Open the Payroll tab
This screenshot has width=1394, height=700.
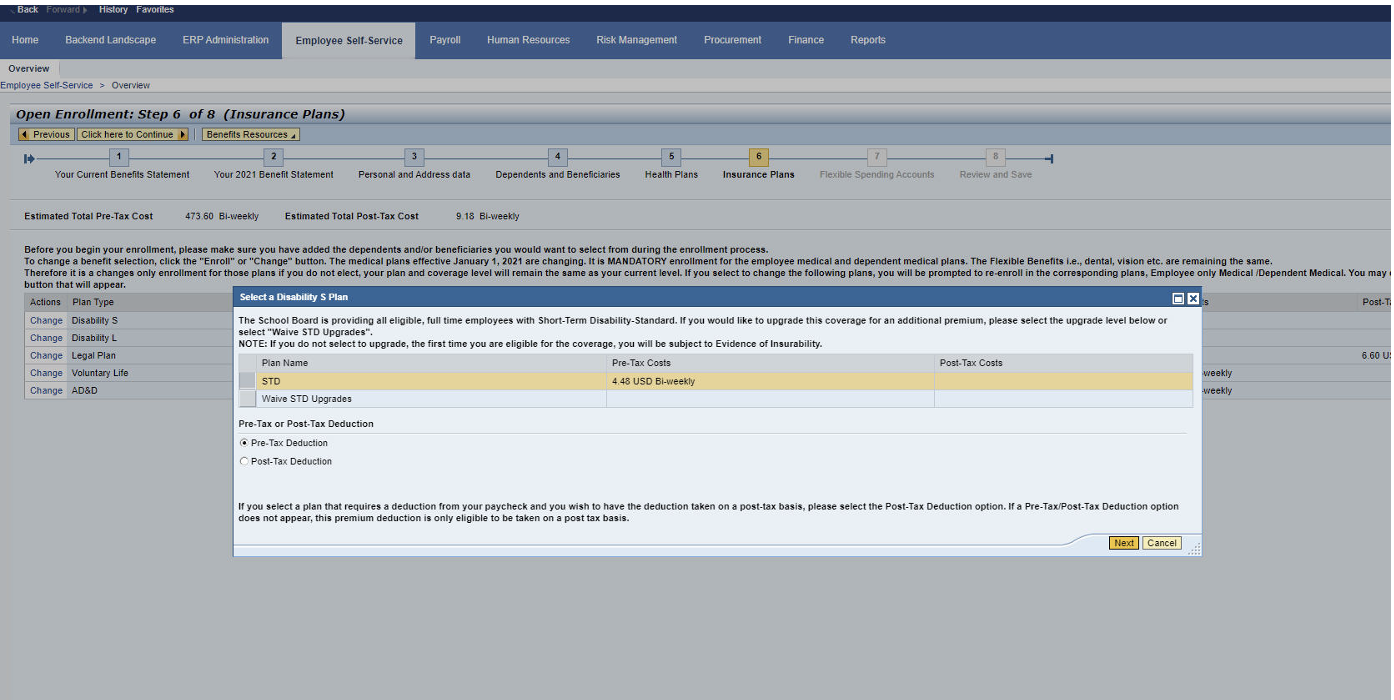point(445,40)
